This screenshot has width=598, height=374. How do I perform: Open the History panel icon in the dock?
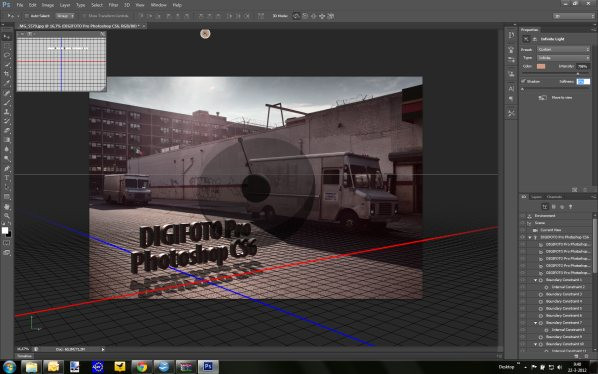tap(511, 35)
